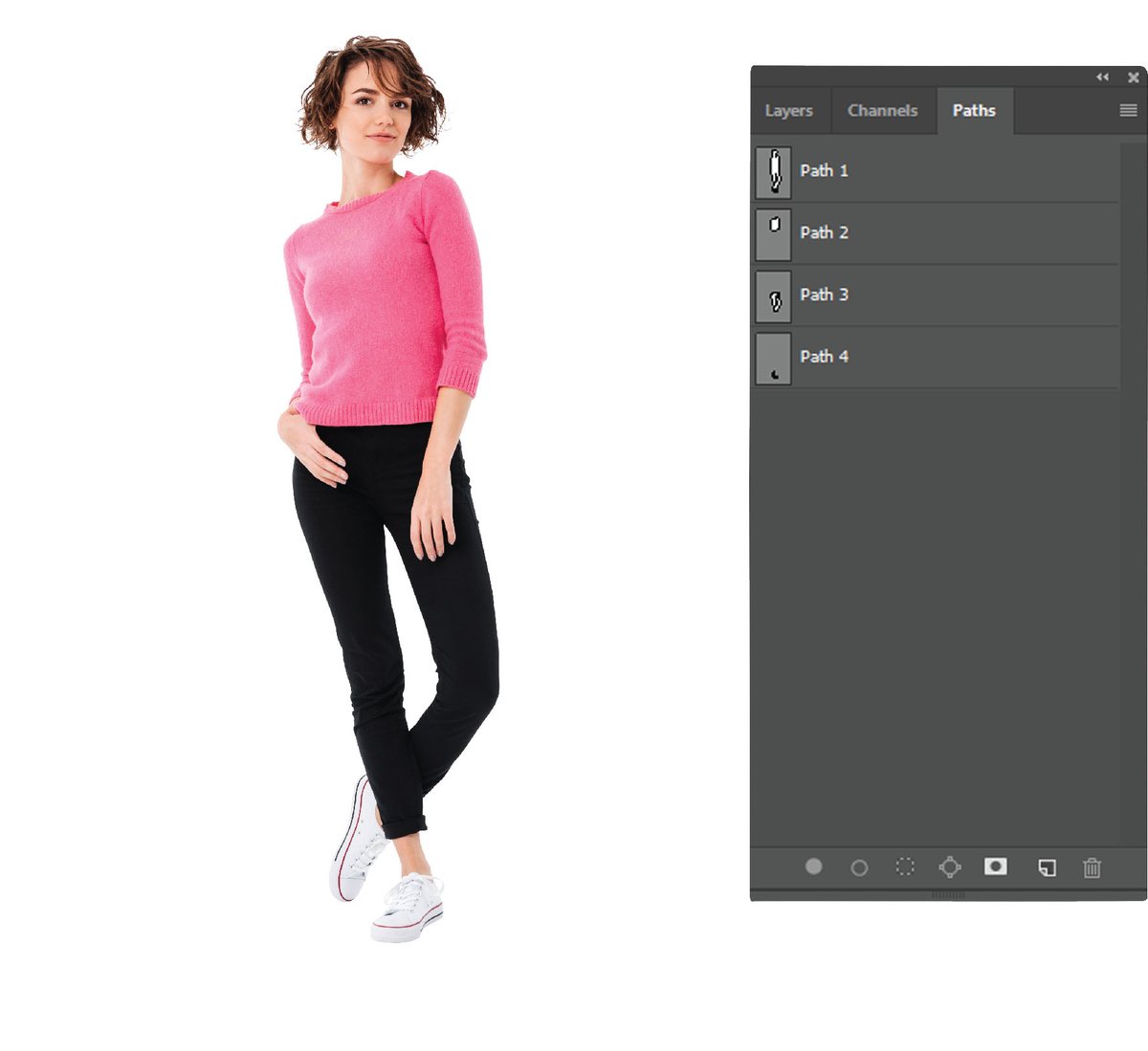Screen dimensions: 1148x1051
Task: Click the Path 3 name label
Action: coord(824,295)
